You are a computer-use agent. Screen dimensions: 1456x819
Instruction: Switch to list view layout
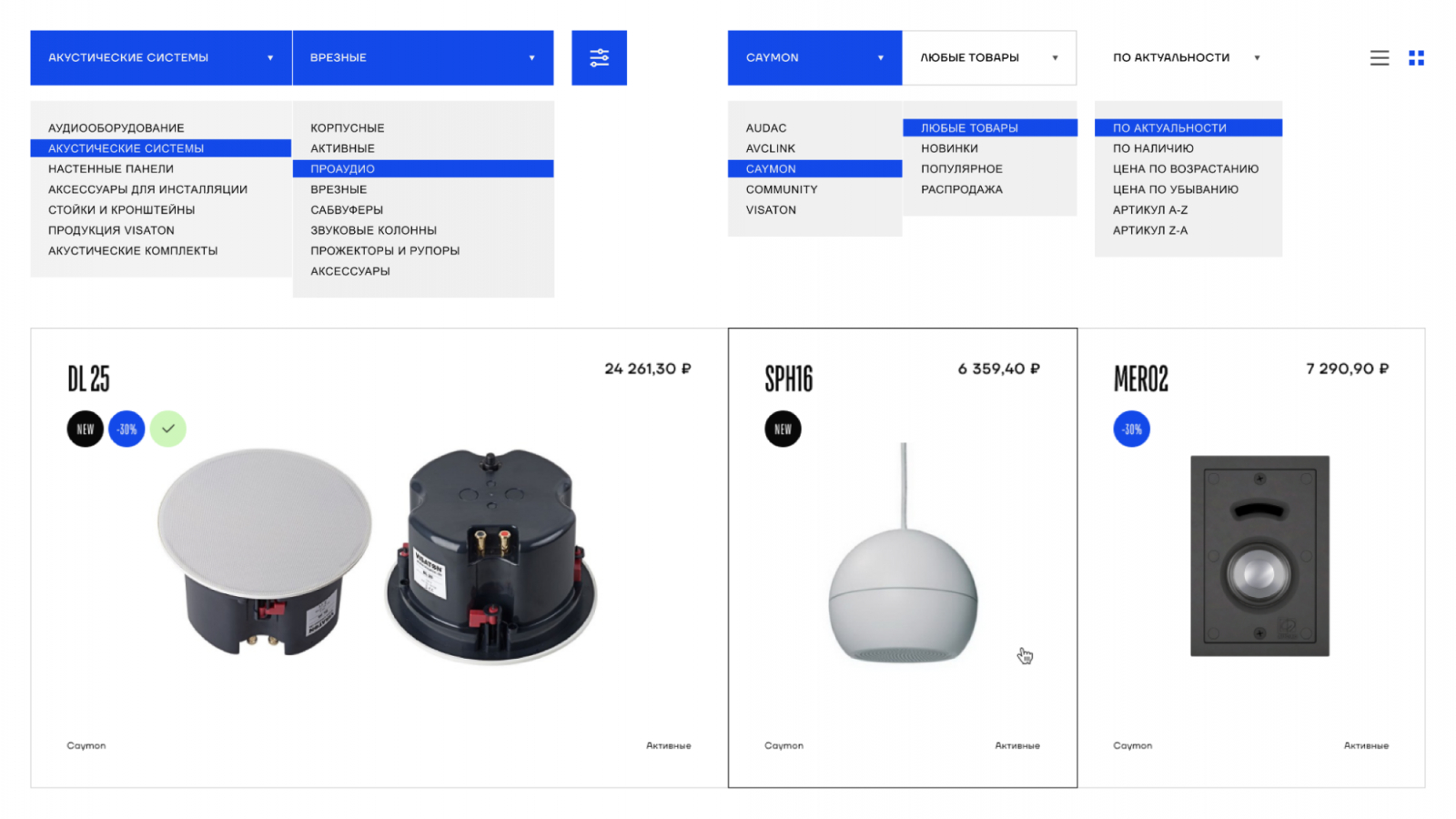tap(1380, 57)
